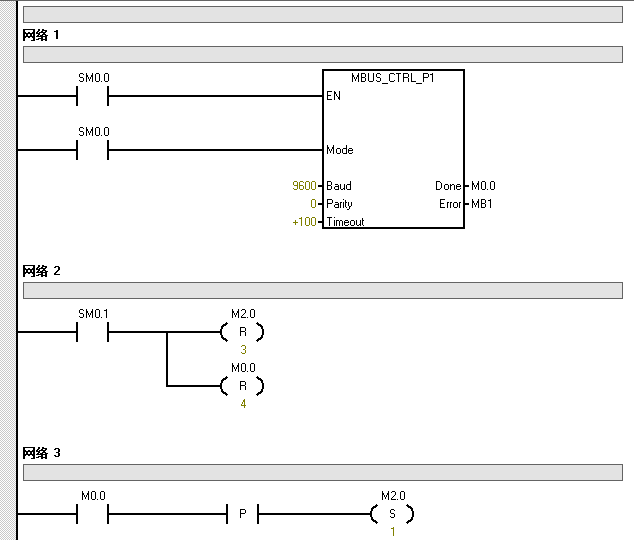Viewport: 634px width, 540px height.
Task: Click the M0.0 contact in network 3
Action: pos(93,514)
